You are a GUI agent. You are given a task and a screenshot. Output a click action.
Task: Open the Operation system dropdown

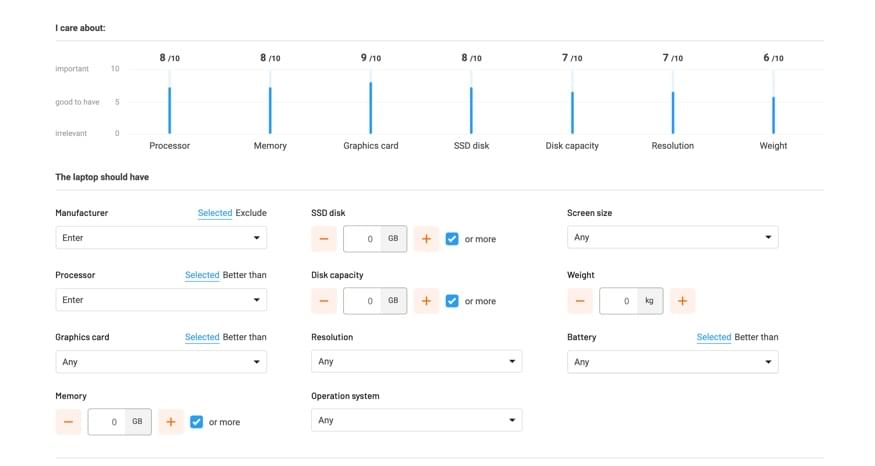[x=416, y=421]
